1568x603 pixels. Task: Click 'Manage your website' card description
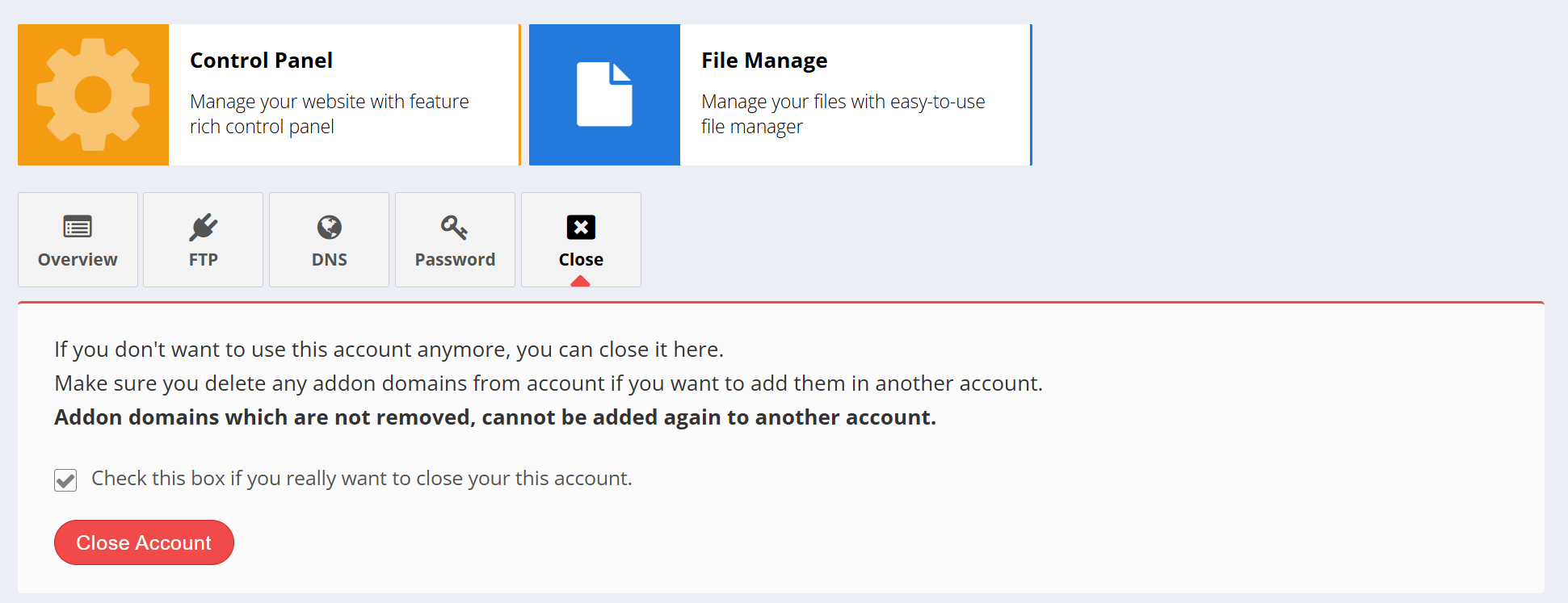point(329,114)
